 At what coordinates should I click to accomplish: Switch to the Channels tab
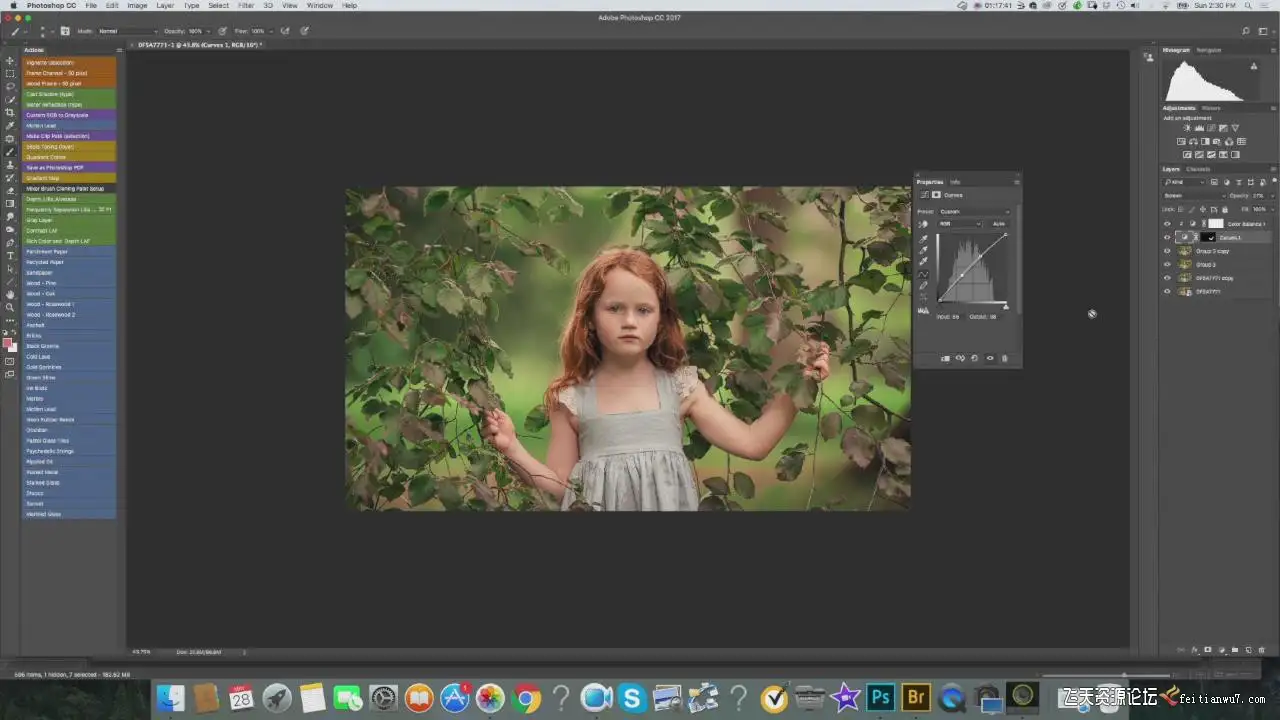pyautogui.click(x=1198, y=169)
